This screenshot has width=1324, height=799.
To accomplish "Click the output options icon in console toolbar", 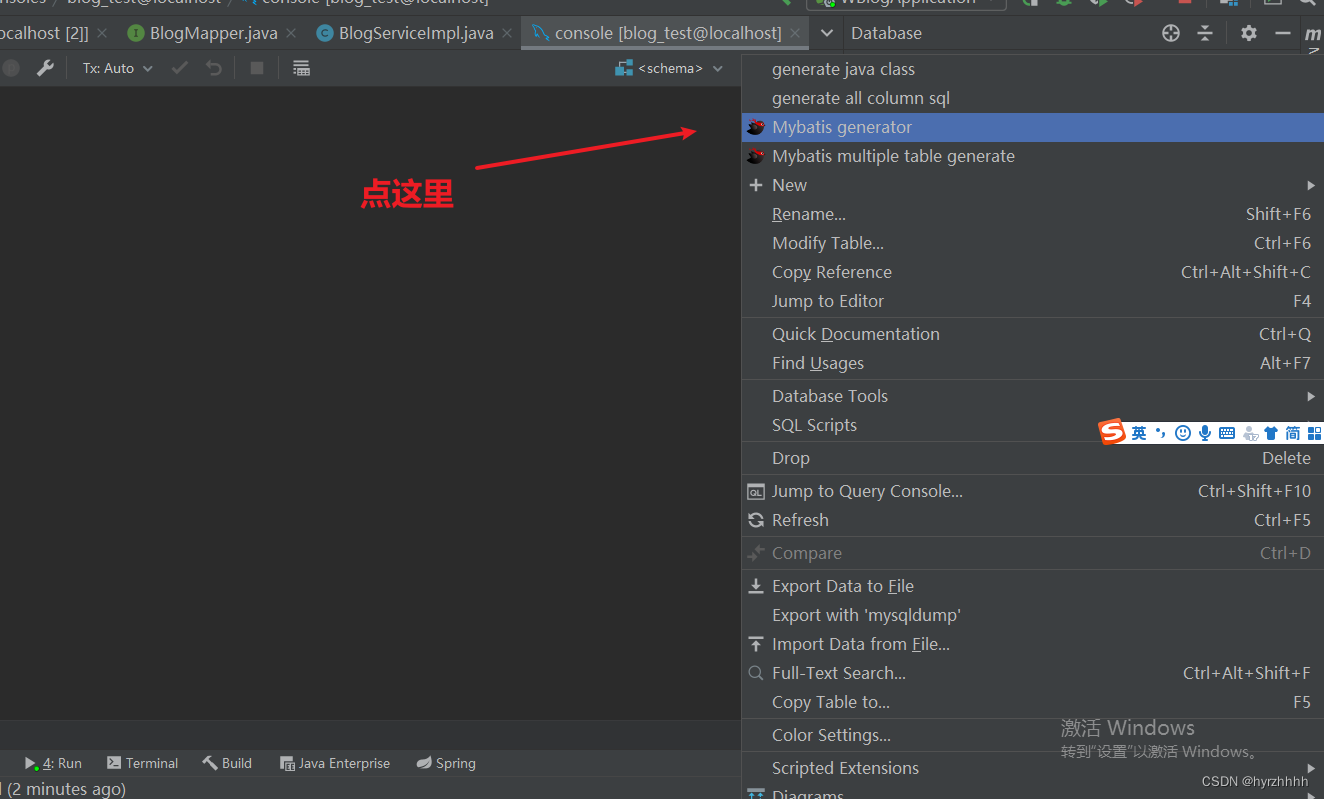I will coord(301,68).
